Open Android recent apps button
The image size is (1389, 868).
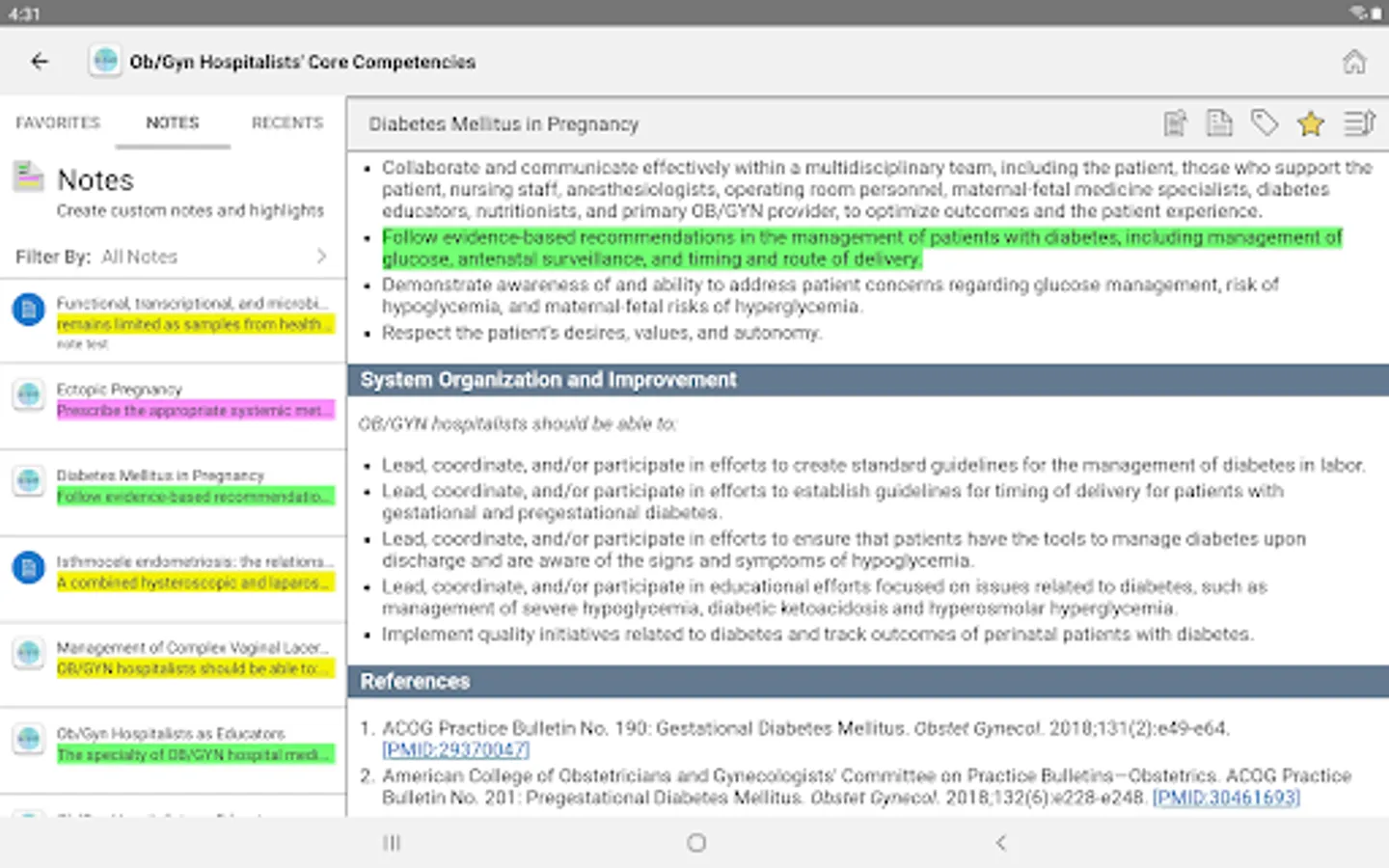click(x=392, y=843)
